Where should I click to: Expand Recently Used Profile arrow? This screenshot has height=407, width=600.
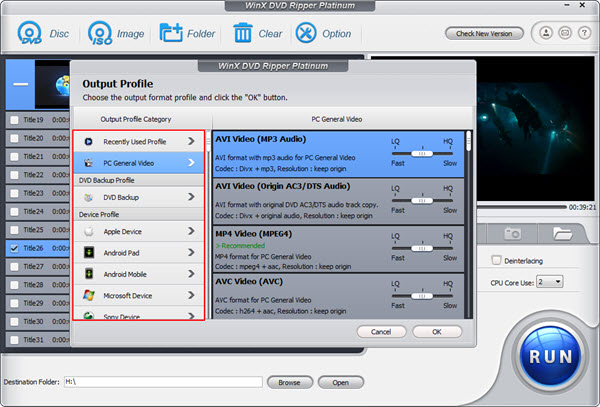point(191,141)
